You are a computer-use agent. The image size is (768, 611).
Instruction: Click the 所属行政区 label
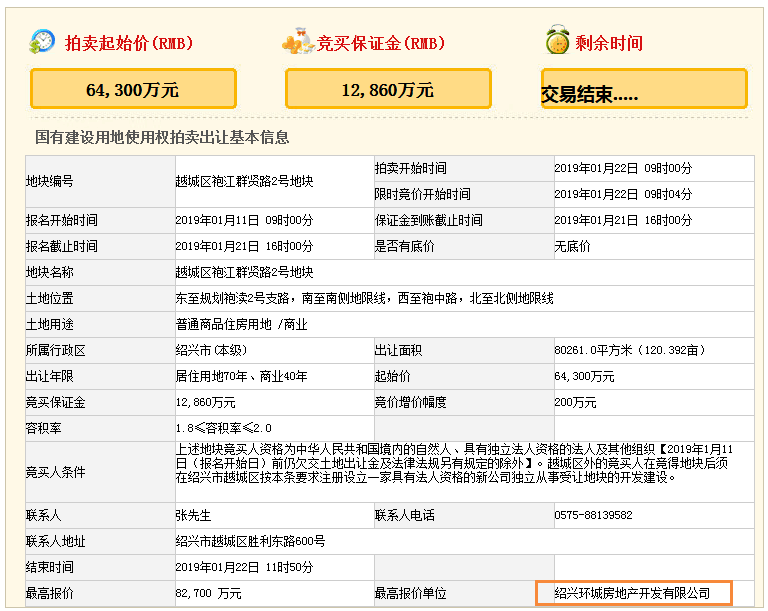pos(55,350)
